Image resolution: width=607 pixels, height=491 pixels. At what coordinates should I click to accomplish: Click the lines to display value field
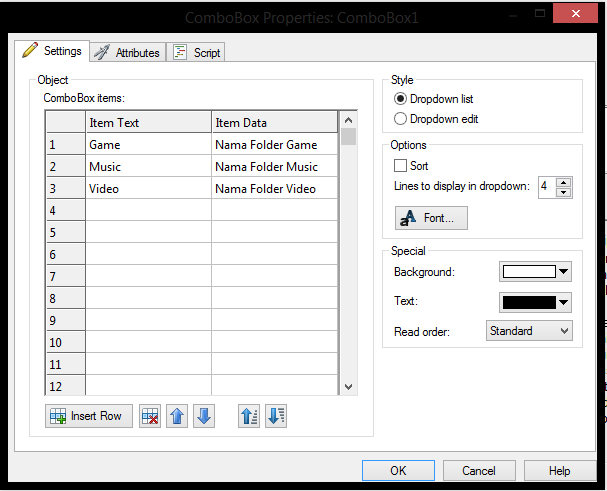click(x=547, y=187)
